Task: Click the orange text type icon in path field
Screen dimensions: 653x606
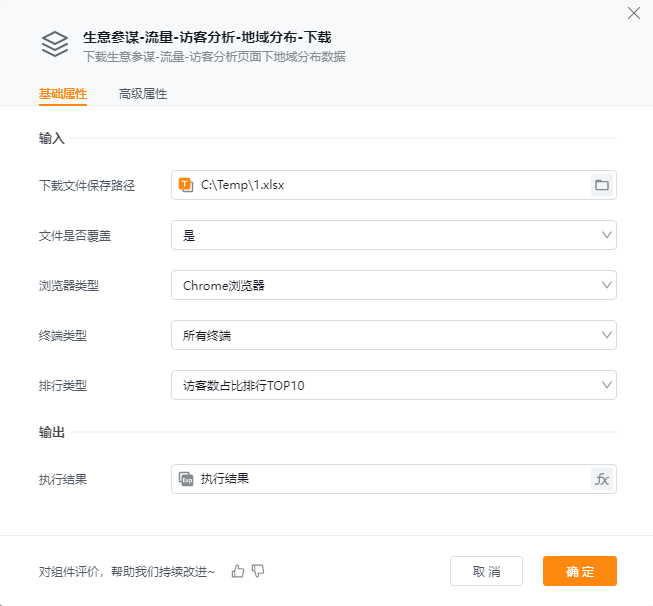Action: (186, 185)
